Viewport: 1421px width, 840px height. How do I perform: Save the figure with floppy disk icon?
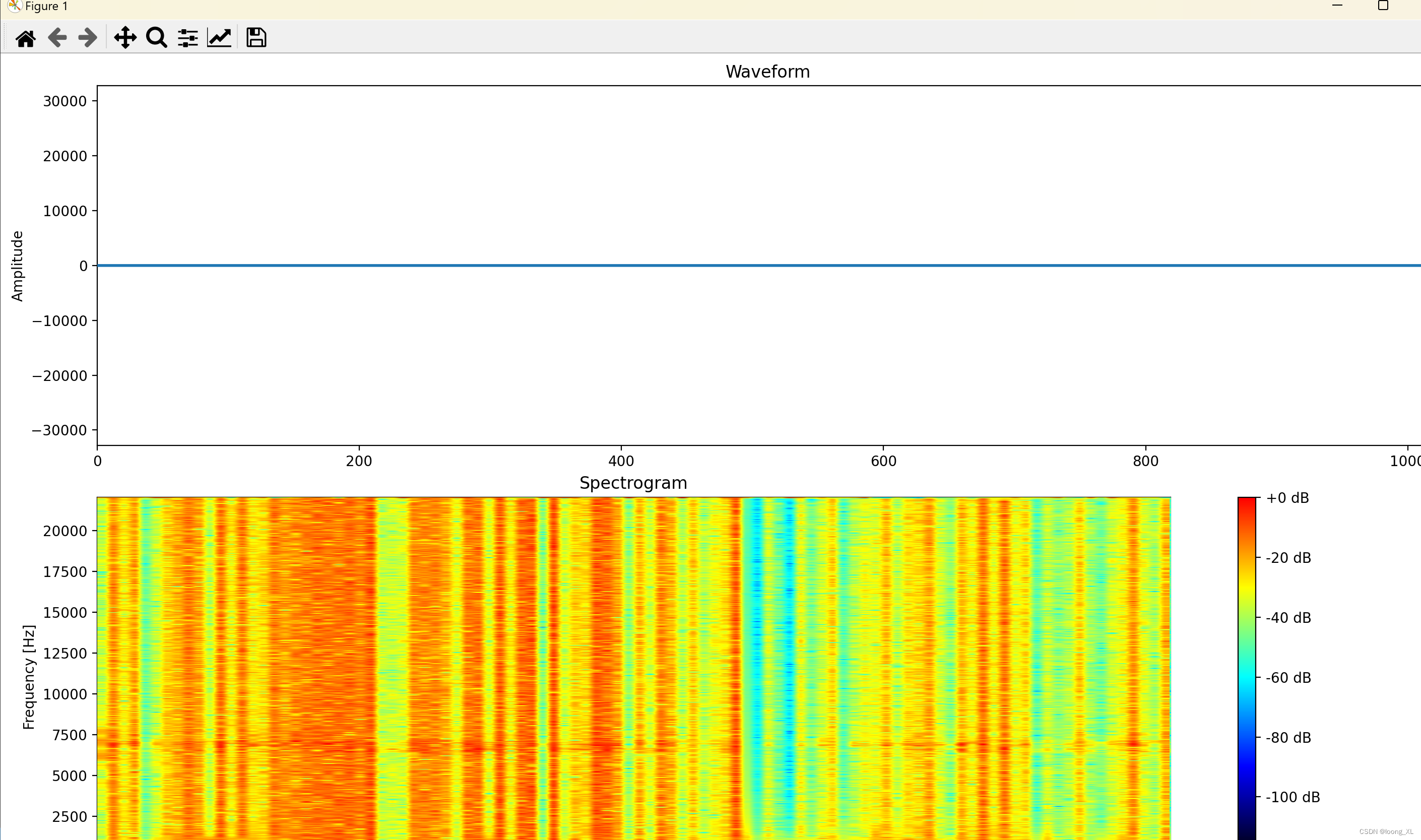coord(256,38)
